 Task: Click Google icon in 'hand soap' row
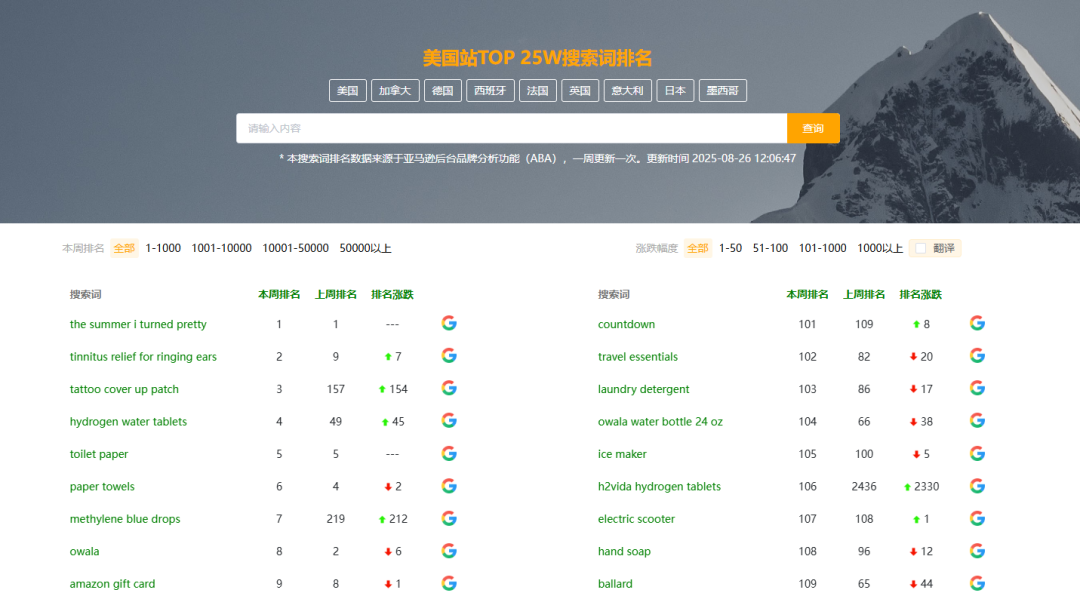pyautogui.click(x=977, y=551)
